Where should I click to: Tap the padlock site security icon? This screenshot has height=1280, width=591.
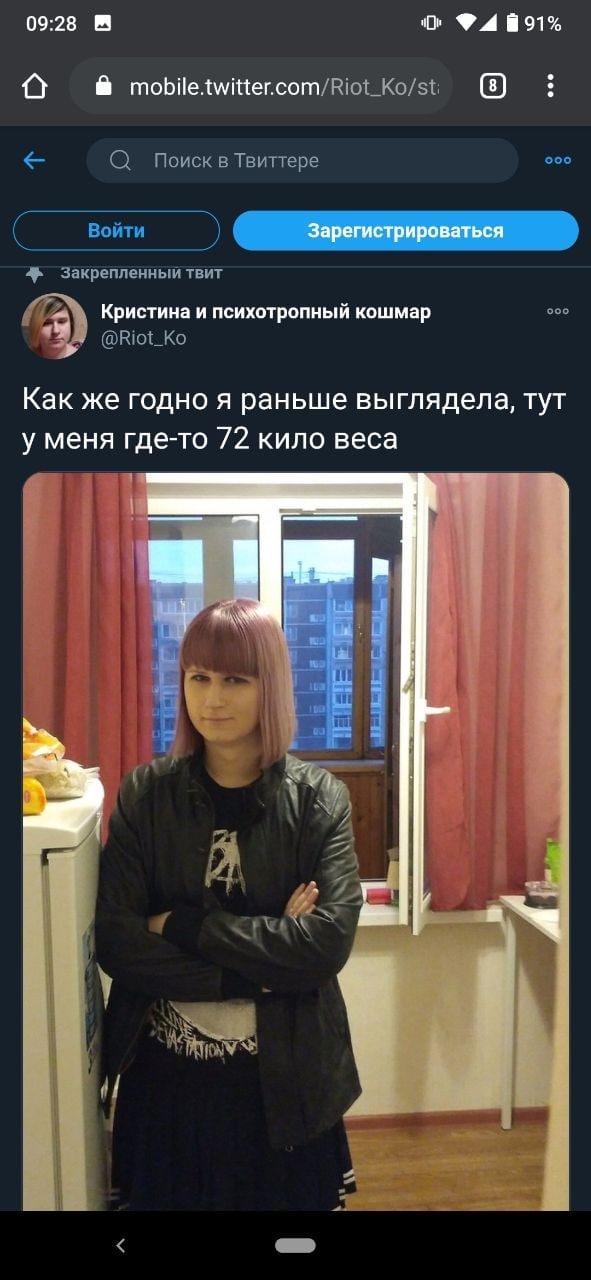pyautogui.click(x=103, y=86)
